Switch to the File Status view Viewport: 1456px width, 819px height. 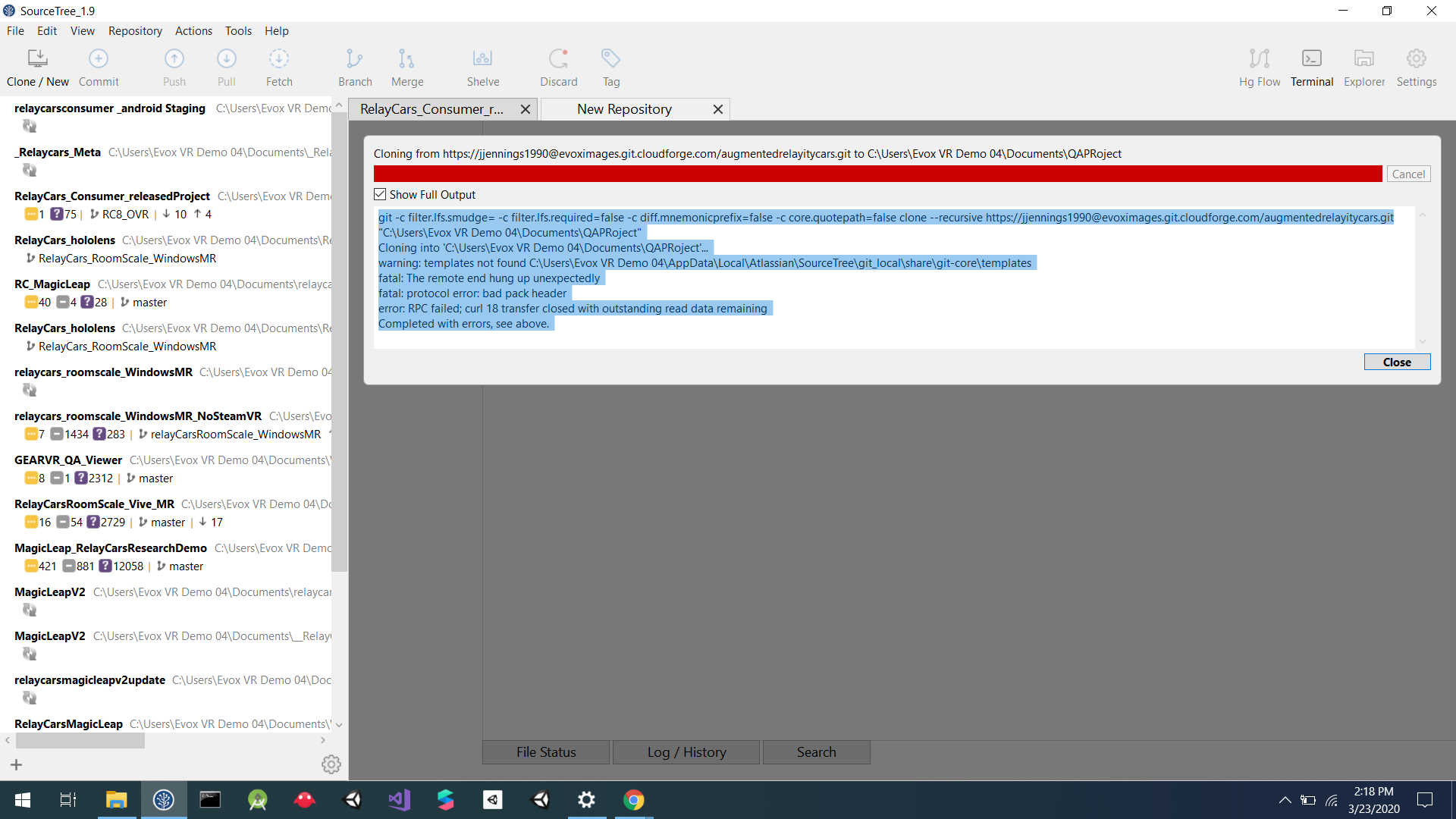546,752
